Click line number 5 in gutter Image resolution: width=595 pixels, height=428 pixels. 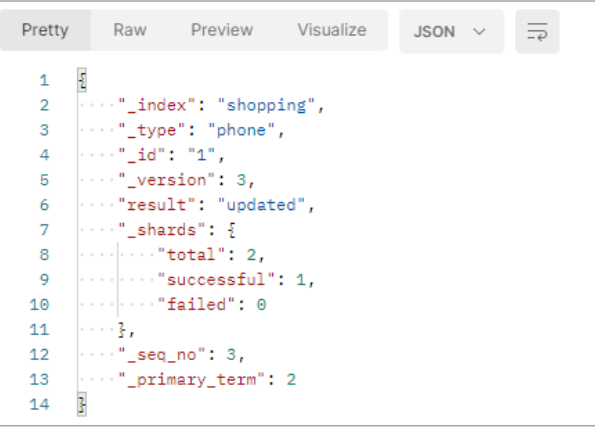pyautogui.click(x=44, y=180)
